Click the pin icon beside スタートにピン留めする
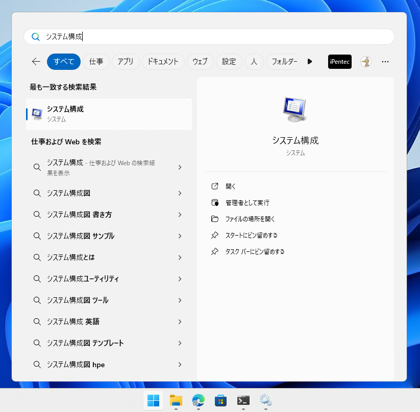 coord(215,235)
